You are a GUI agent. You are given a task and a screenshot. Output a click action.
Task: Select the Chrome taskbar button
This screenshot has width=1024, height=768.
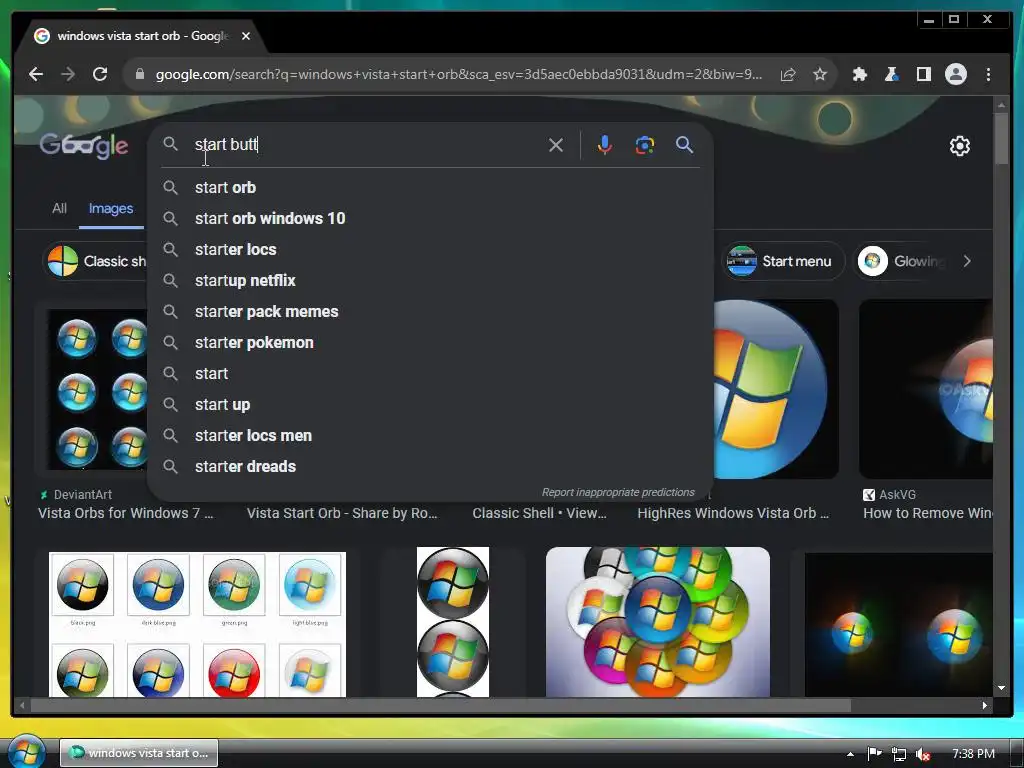coord(139,753)
